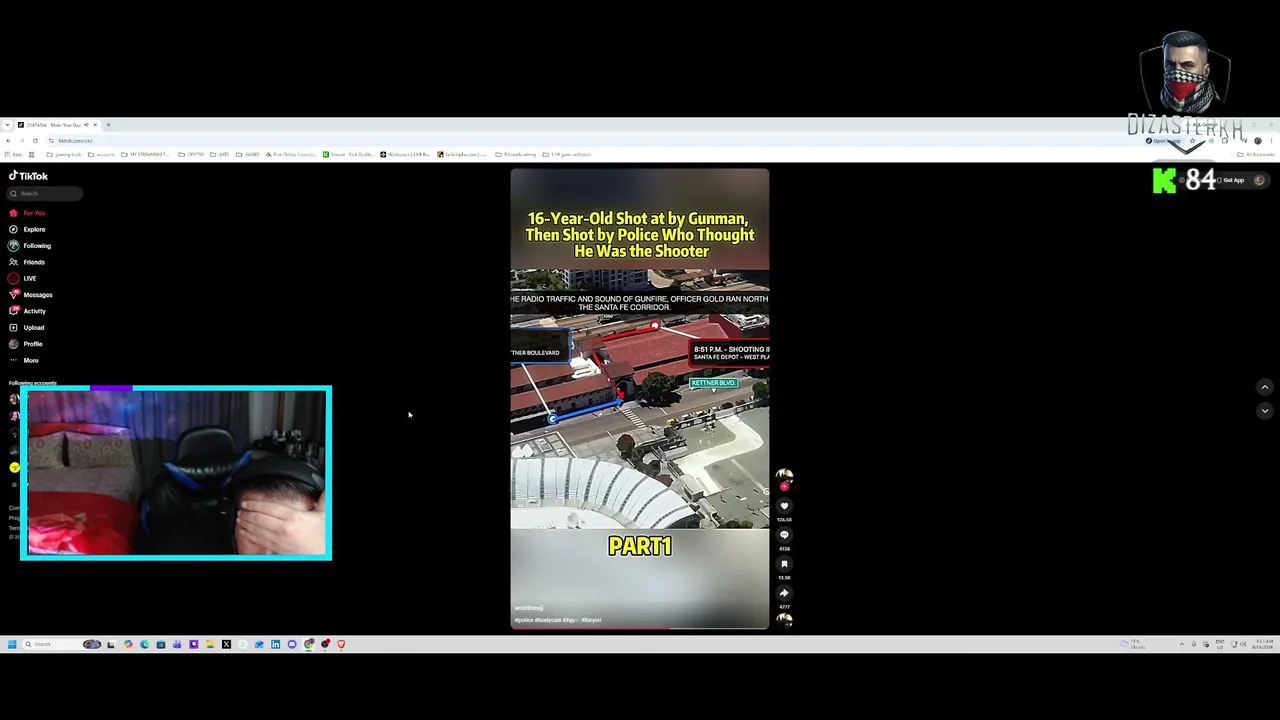Image resolution: width=1280 pixels, height=720 pixels.
Task: Open Messages in the sidebar
Action: (31, 295)
